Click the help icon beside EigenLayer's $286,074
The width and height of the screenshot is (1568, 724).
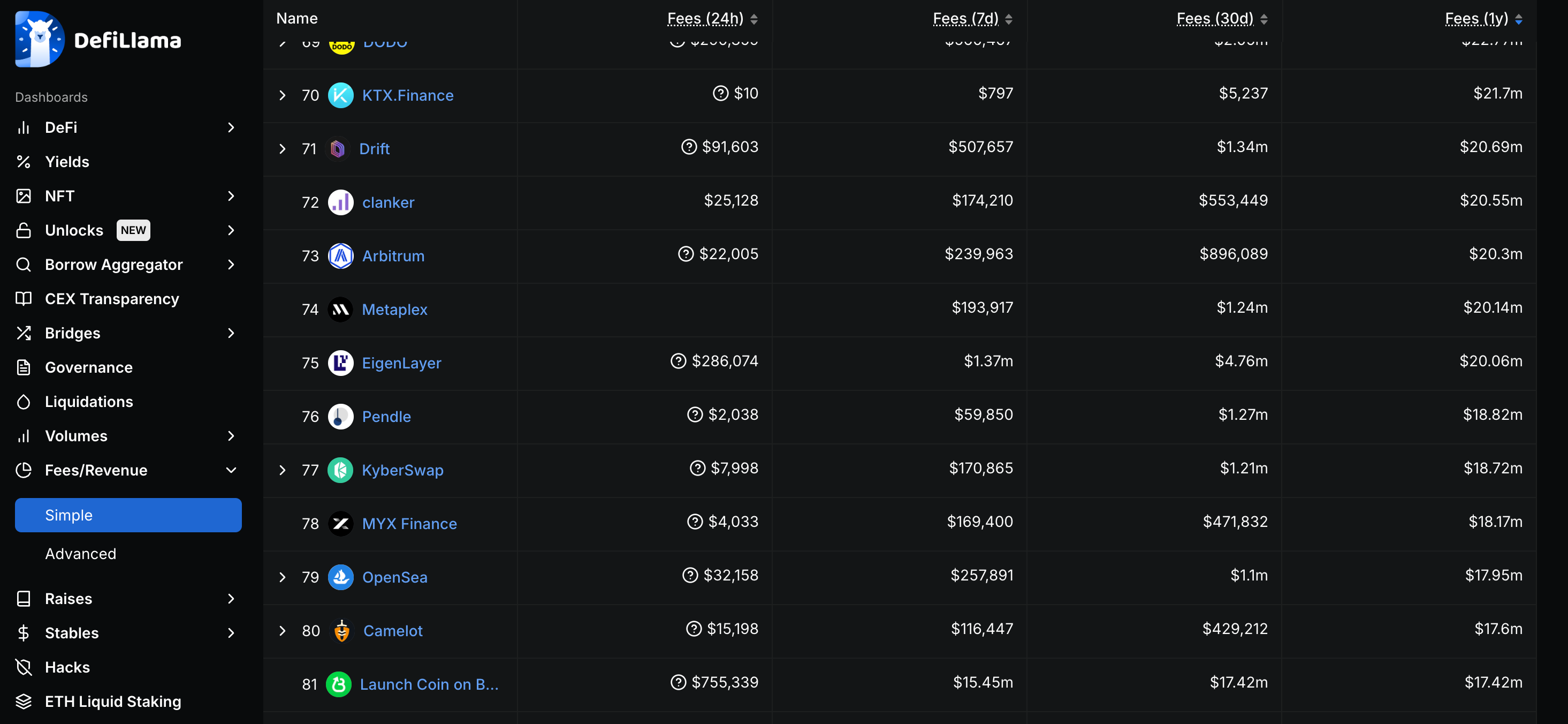tap(679, 361)
